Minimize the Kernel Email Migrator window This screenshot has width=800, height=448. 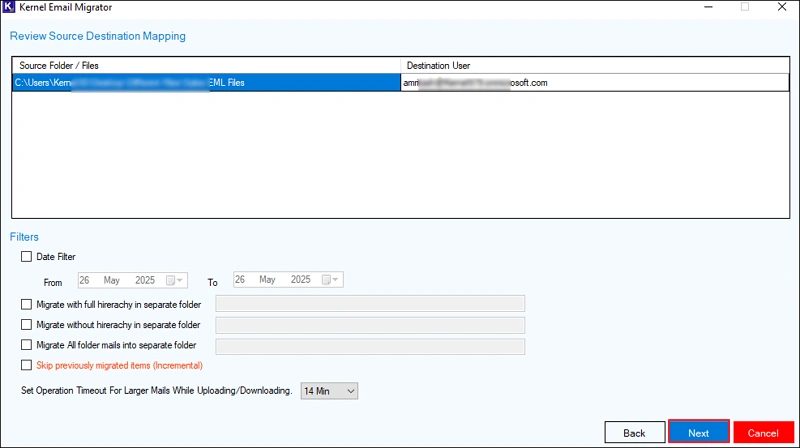(708, 7)
